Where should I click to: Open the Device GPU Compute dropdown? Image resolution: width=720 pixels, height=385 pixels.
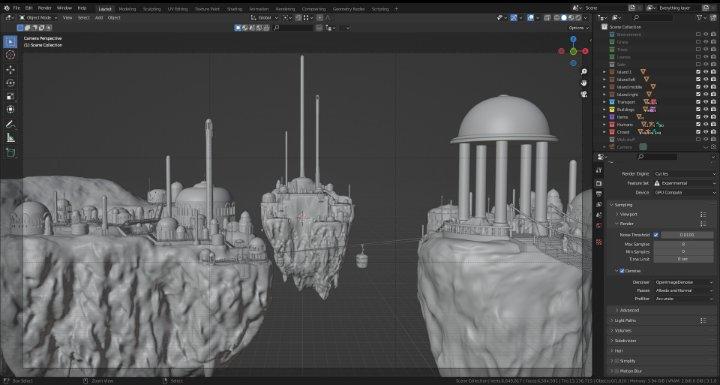pos(685,192)
